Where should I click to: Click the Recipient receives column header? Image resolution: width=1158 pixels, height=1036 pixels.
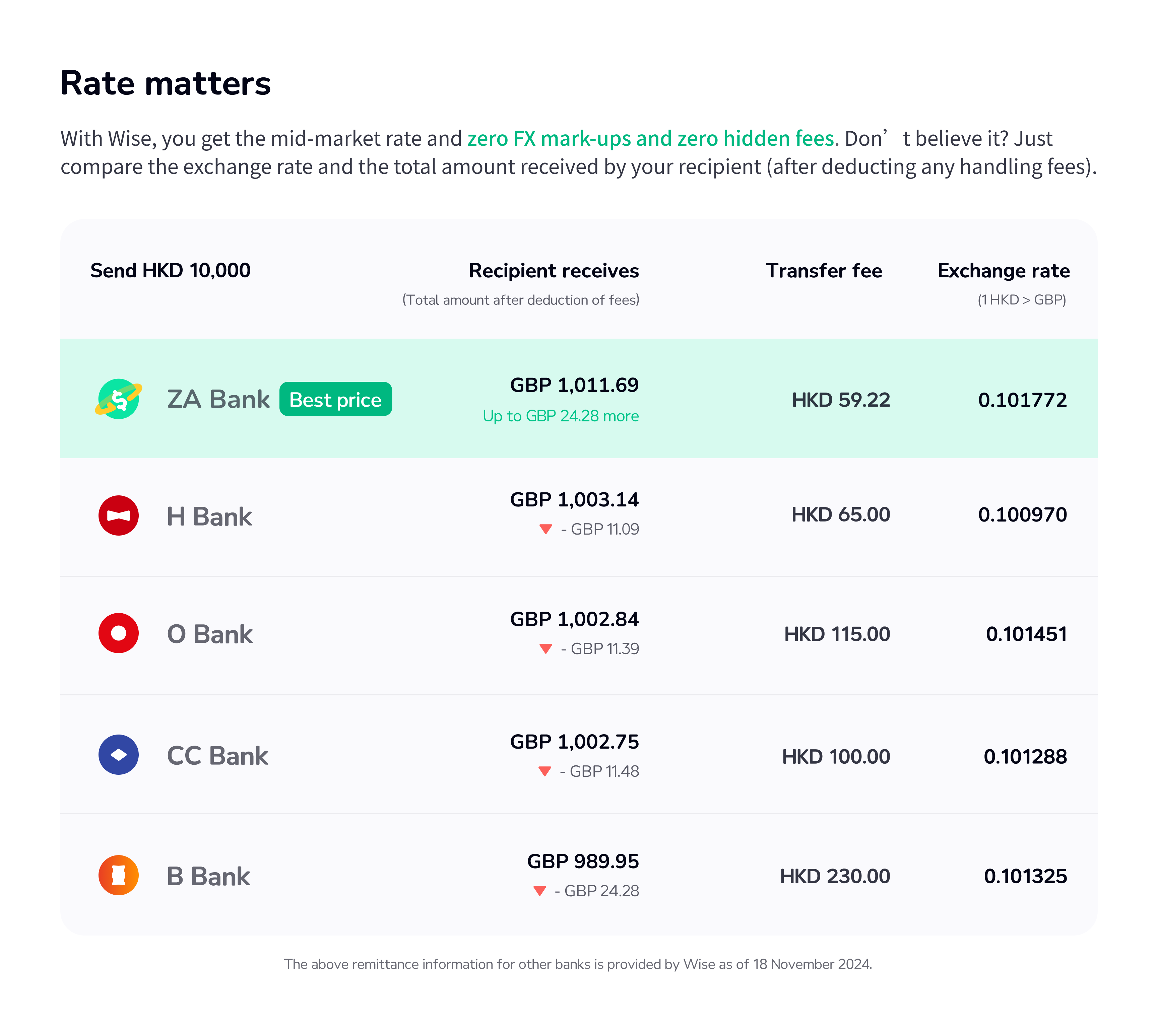(554, 271)
